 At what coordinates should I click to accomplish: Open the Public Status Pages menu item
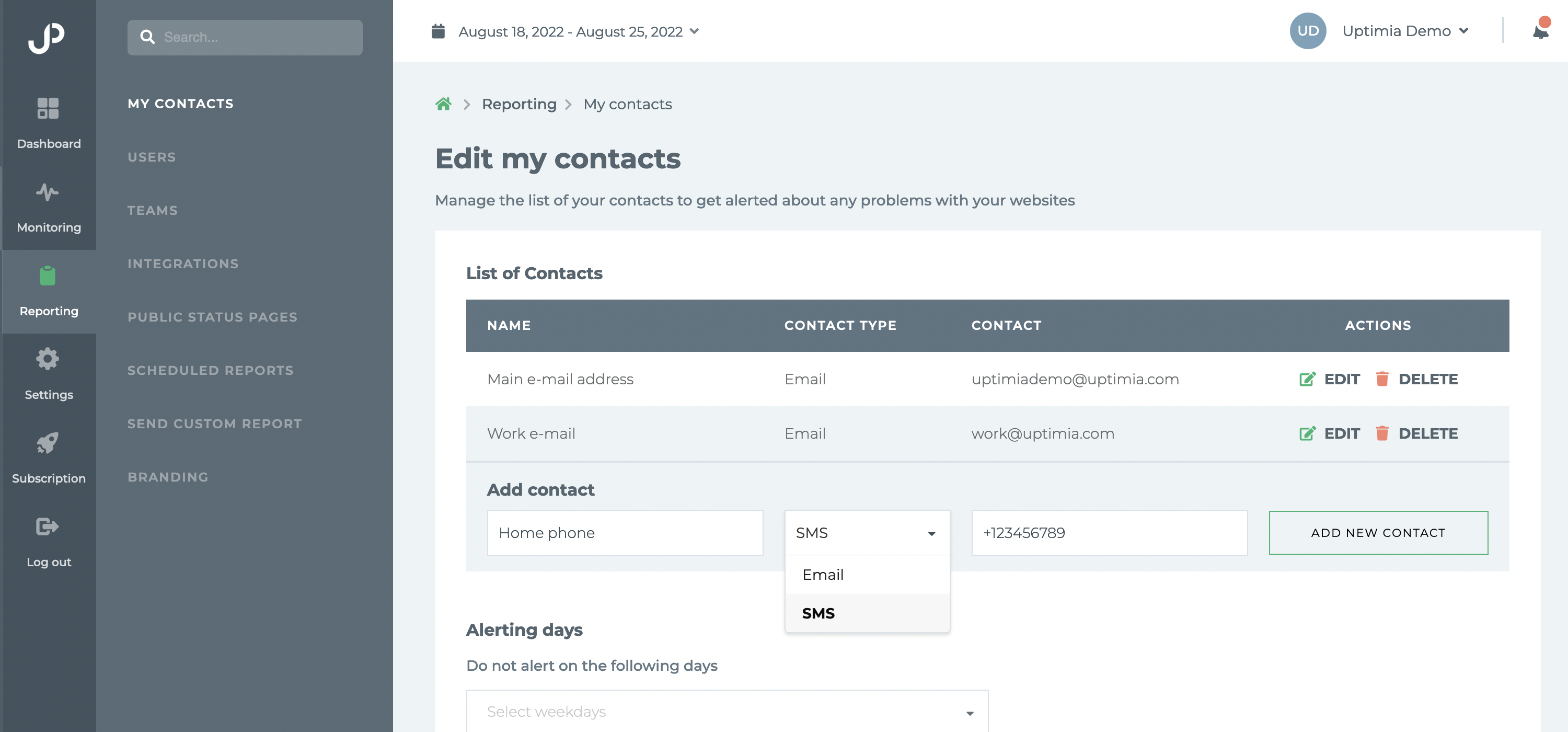point(212,317)
